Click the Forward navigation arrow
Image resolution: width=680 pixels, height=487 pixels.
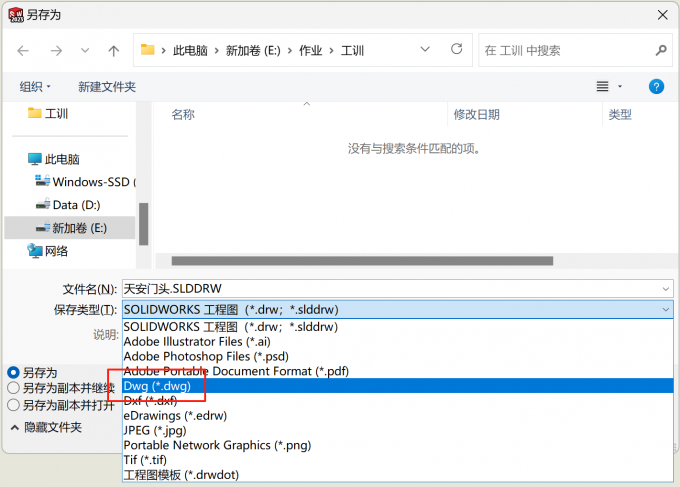[56, 51]
